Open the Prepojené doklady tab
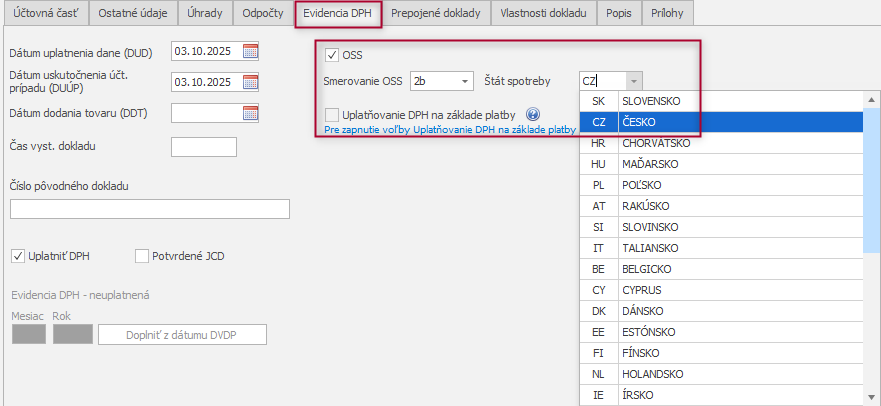This screenshot has width=881, height=406. (x=435, y=13)
